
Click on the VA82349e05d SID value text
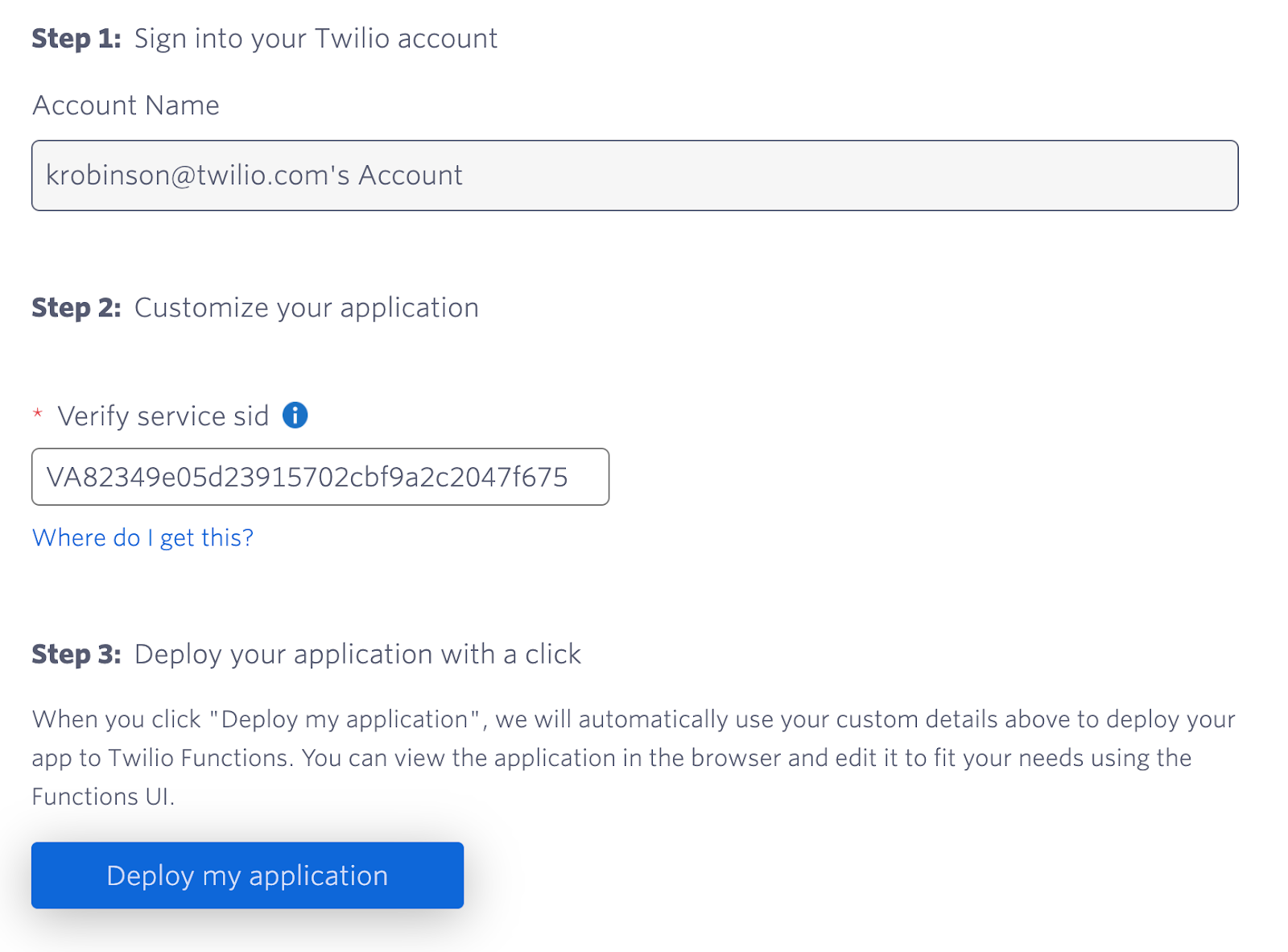click(x=307, y=478)
